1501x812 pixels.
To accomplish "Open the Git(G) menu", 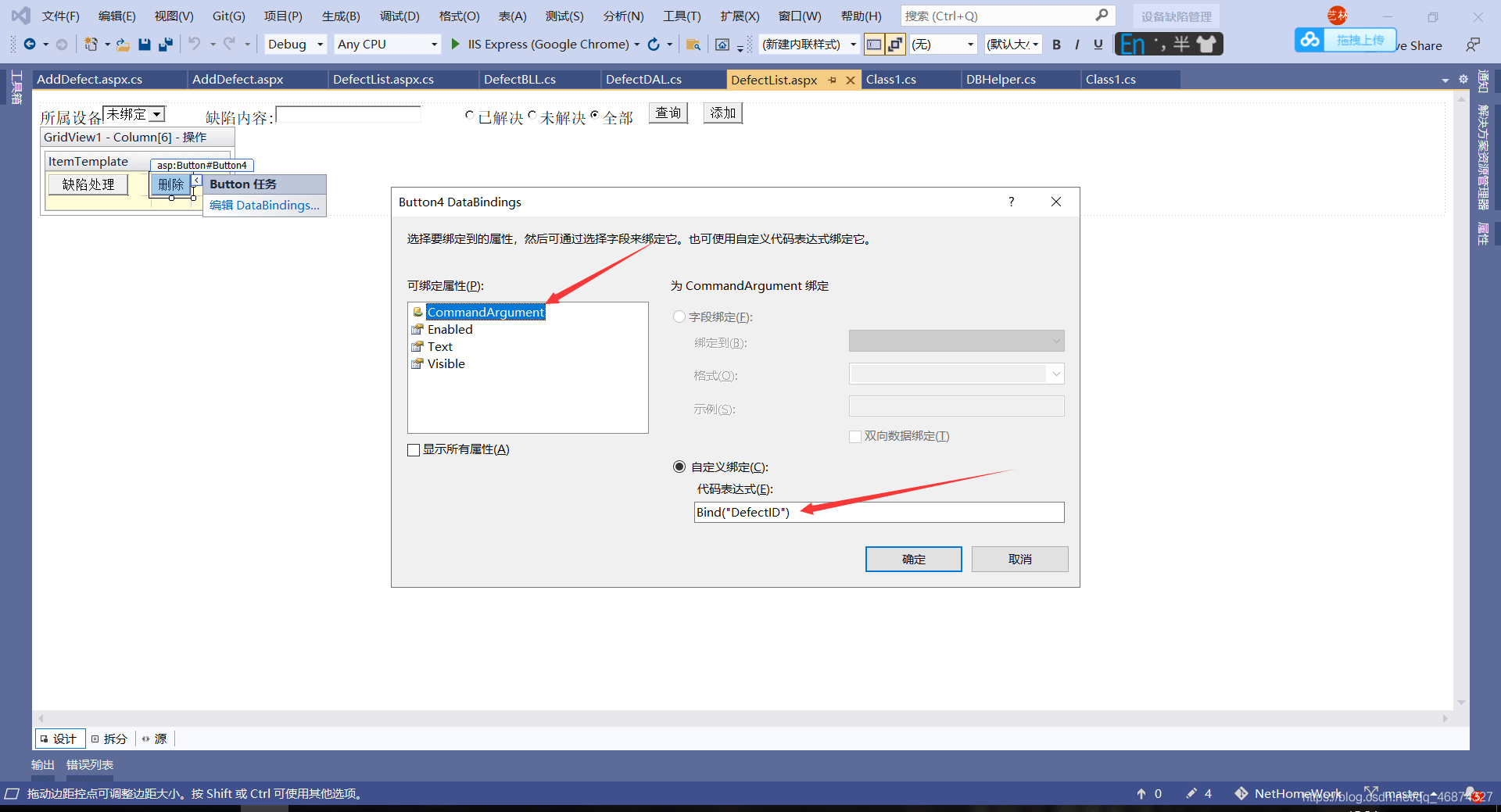I will 228,16.
